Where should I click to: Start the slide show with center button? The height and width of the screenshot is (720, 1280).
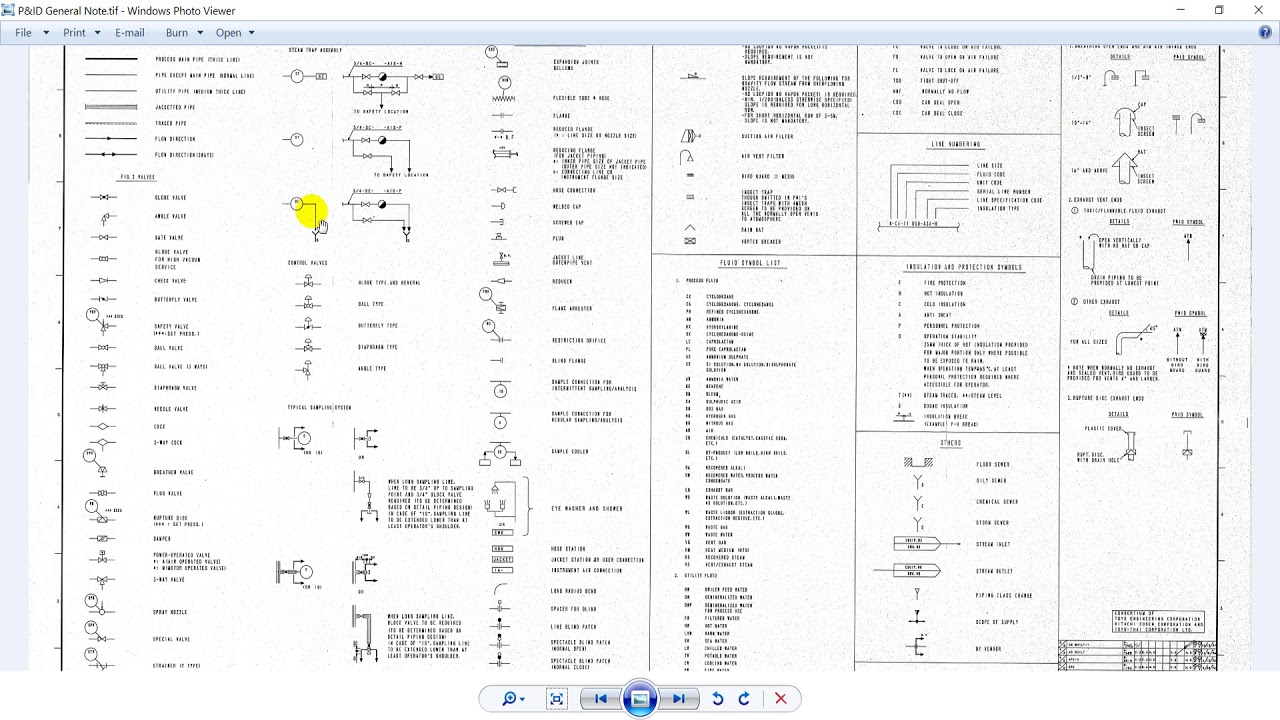pyautogui.click(x=640, y=698)
